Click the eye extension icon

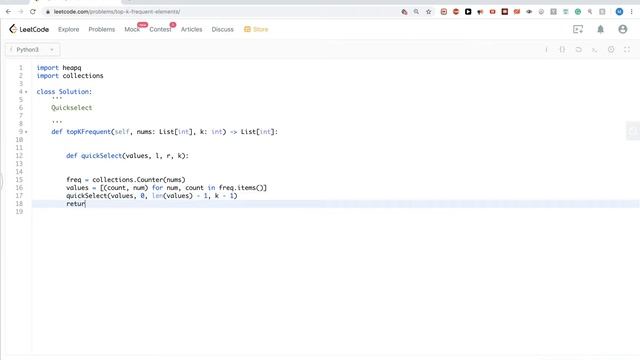[x=529, y=12]
